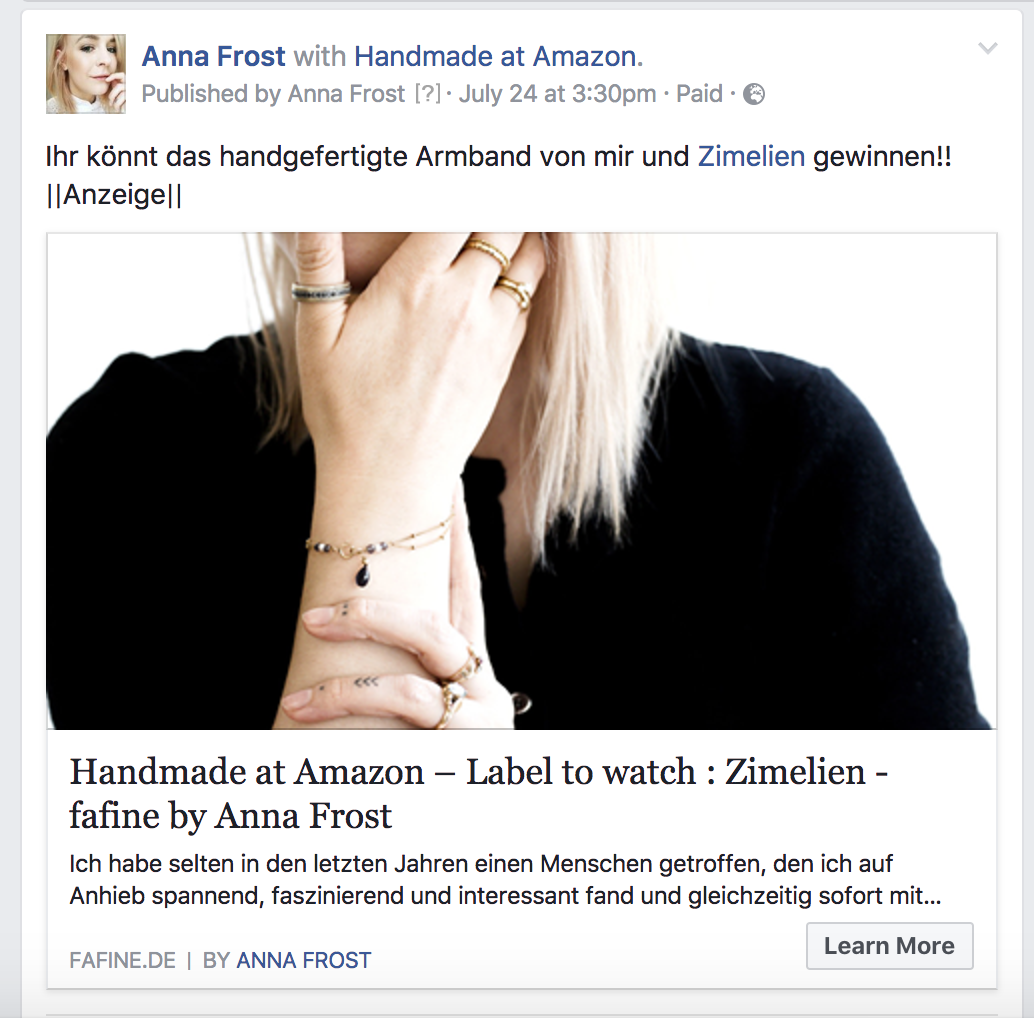
Task: Open the July 24 at 3:30pm timestamp
Action: point(557,94)
